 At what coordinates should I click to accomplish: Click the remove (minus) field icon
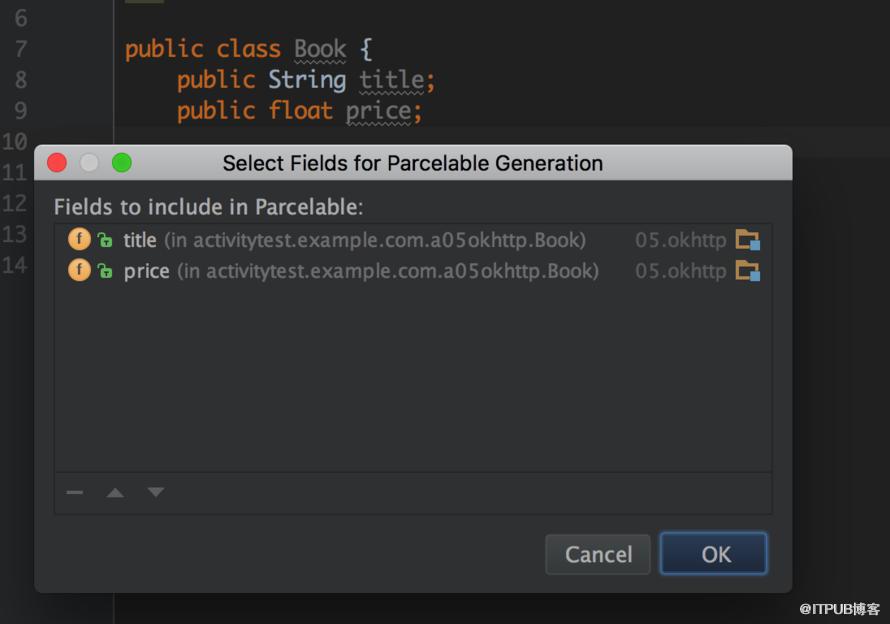point(74,492)
